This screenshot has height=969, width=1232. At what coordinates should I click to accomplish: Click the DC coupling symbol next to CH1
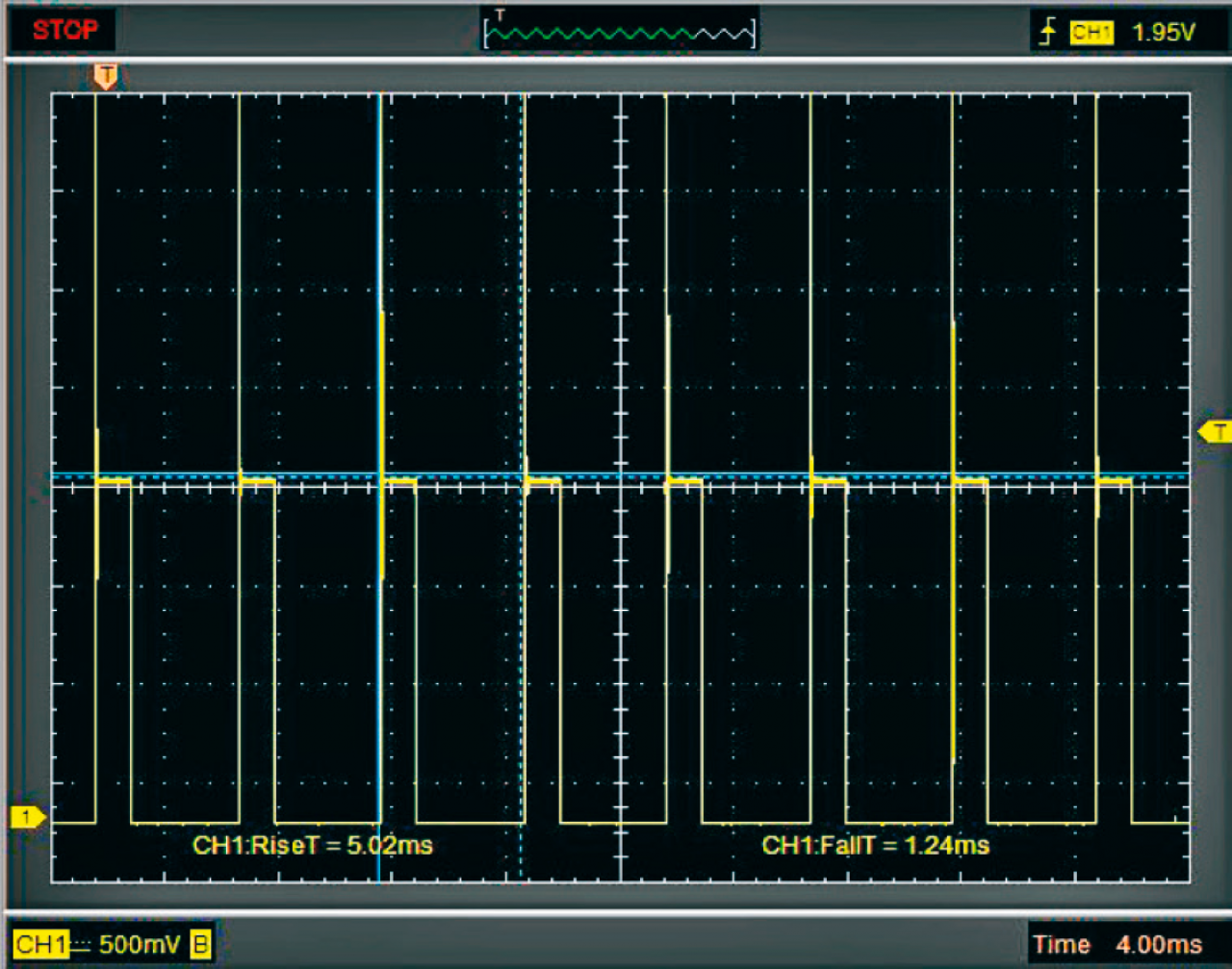coord(82,945)
